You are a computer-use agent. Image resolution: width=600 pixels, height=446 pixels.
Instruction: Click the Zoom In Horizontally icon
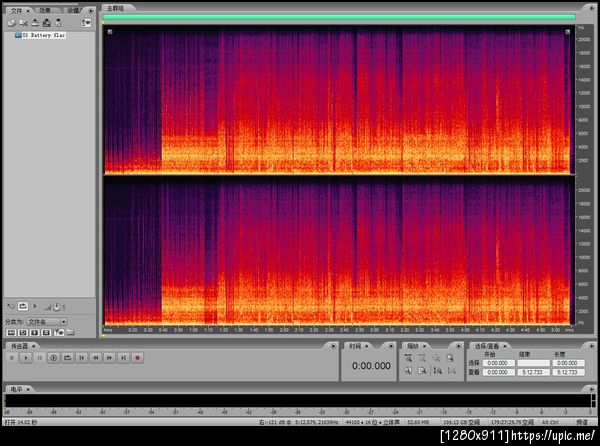[408, 358]
